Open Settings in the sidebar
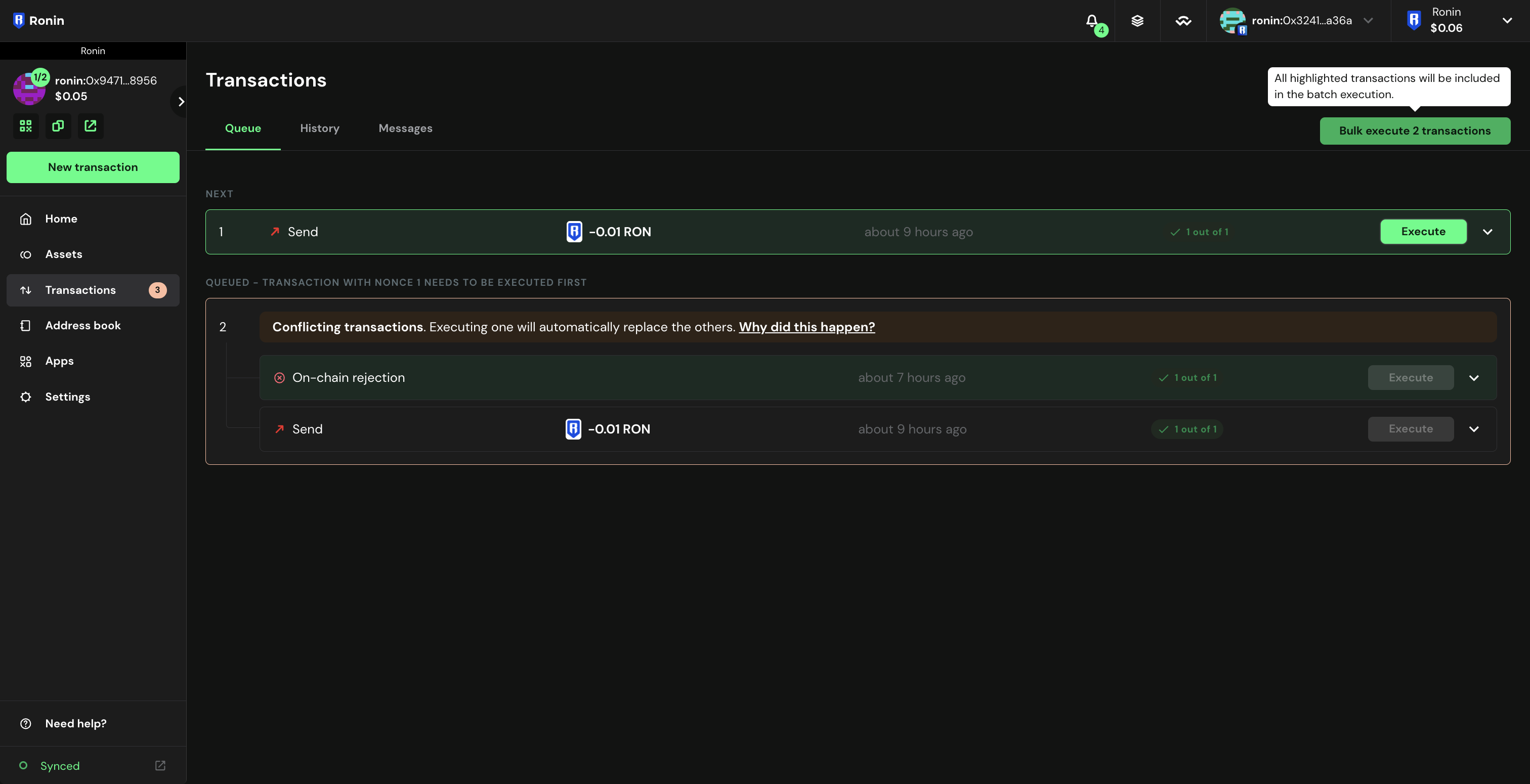1530x784 pixels. 93,397
